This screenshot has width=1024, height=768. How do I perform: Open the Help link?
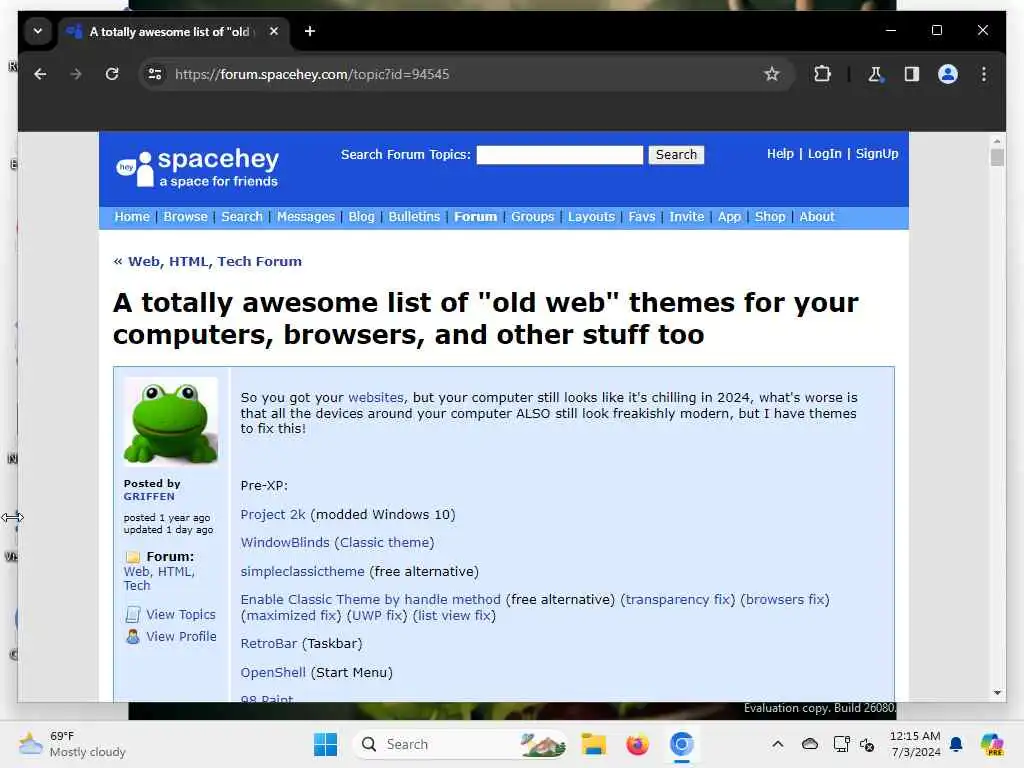point(780,154)
